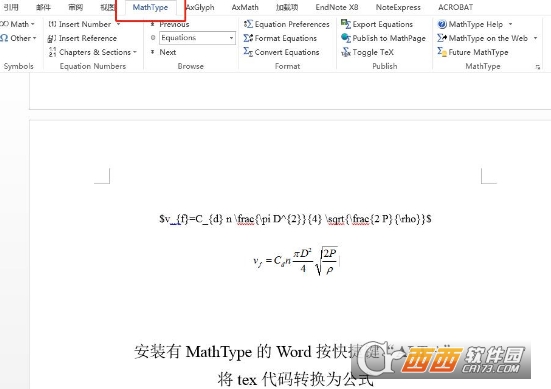Screen dimensions: 551x389
Task: Click the Toggle TeX label
Action: point(373,52)
